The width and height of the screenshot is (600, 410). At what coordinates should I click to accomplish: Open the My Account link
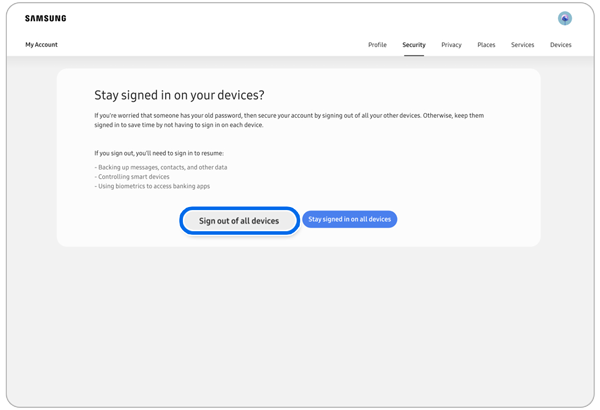(x=41, y=45)
